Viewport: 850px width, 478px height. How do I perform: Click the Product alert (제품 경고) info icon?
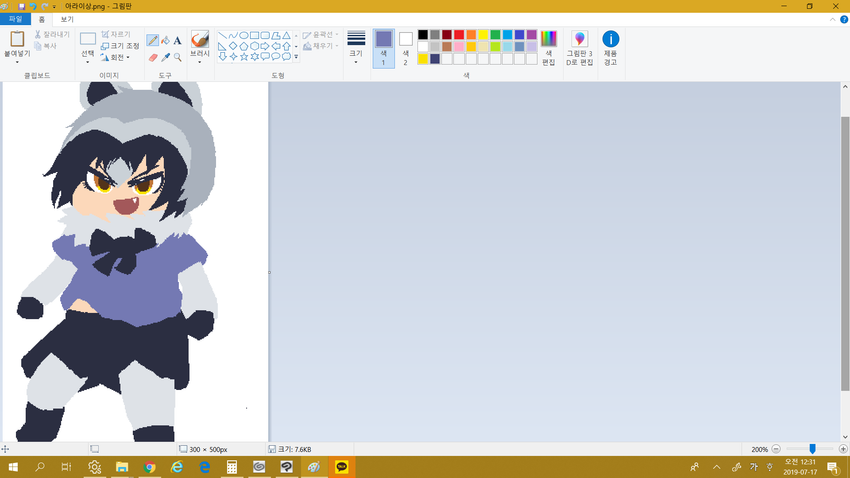coord(610,39)
